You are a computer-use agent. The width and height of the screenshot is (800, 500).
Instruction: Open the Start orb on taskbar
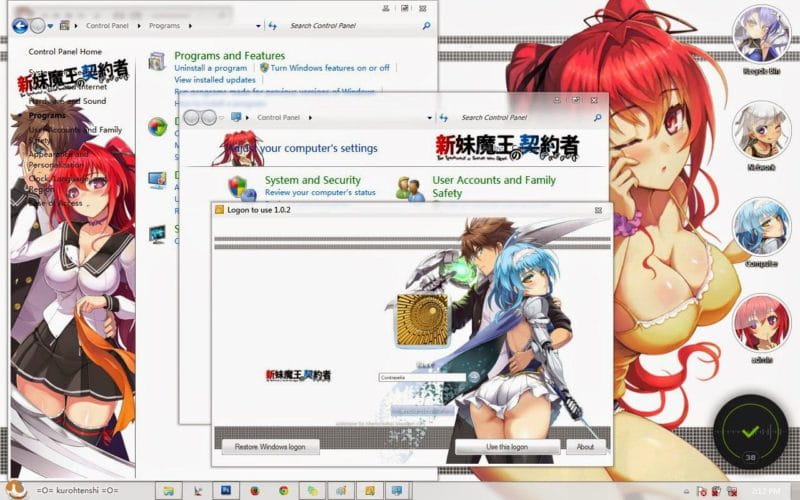point(15,490)
